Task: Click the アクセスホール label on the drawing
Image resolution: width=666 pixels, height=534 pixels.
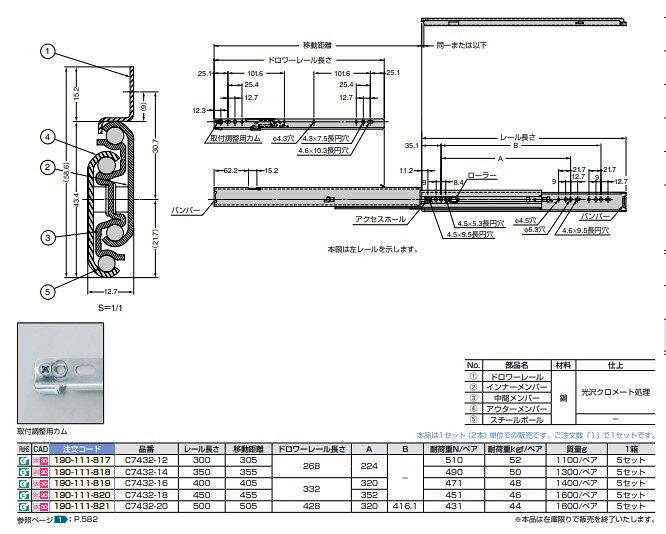Action: (381, 219)
